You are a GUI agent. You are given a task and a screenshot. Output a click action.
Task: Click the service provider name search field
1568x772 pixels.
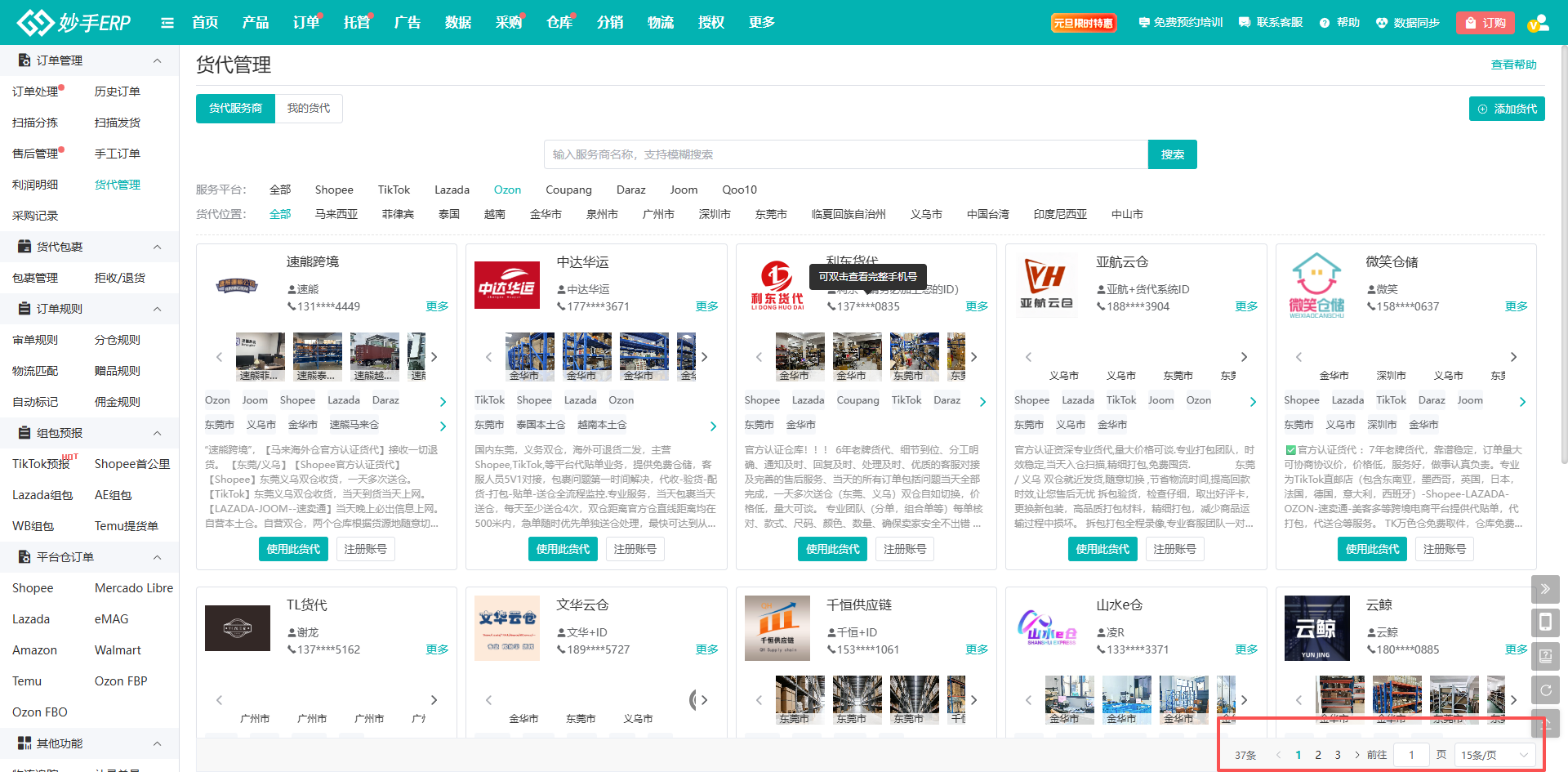click(845, 154)
